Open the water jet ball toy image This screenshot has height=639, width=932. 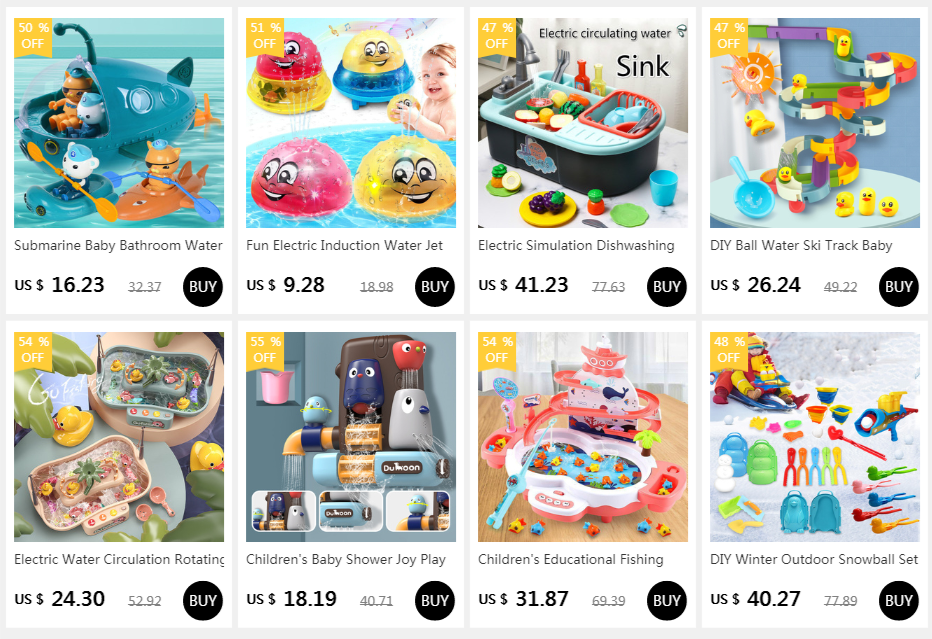(x=351, y=122)
